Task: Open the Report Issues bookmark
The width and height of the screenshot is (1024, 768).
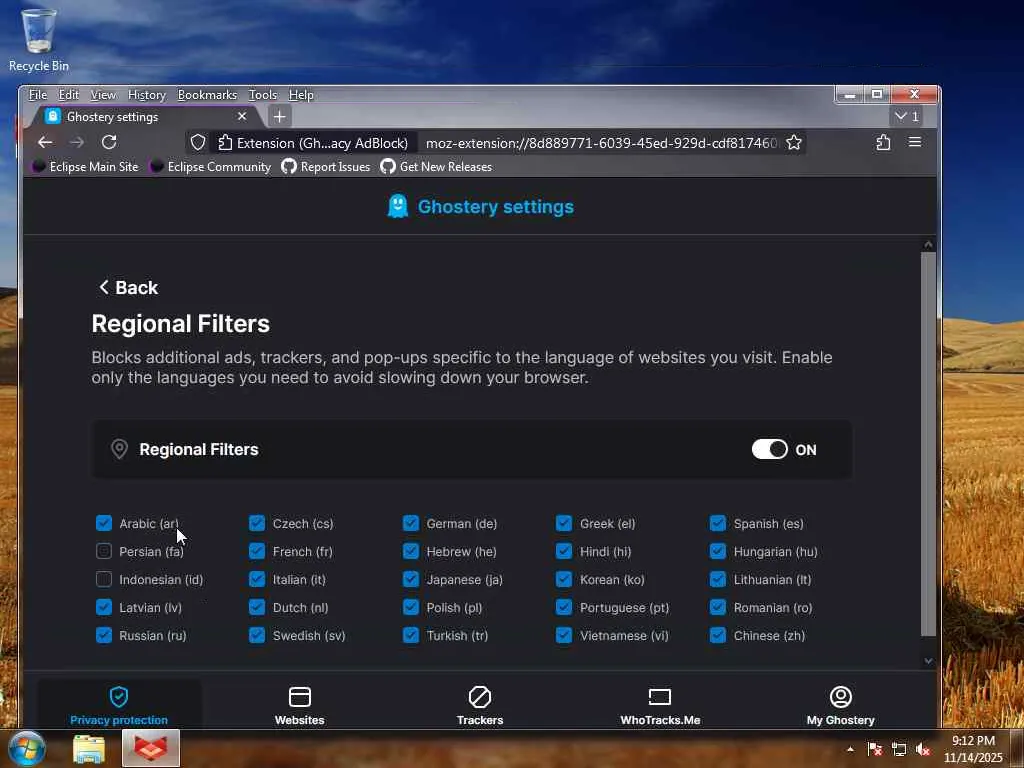Action: coord(326,167)
